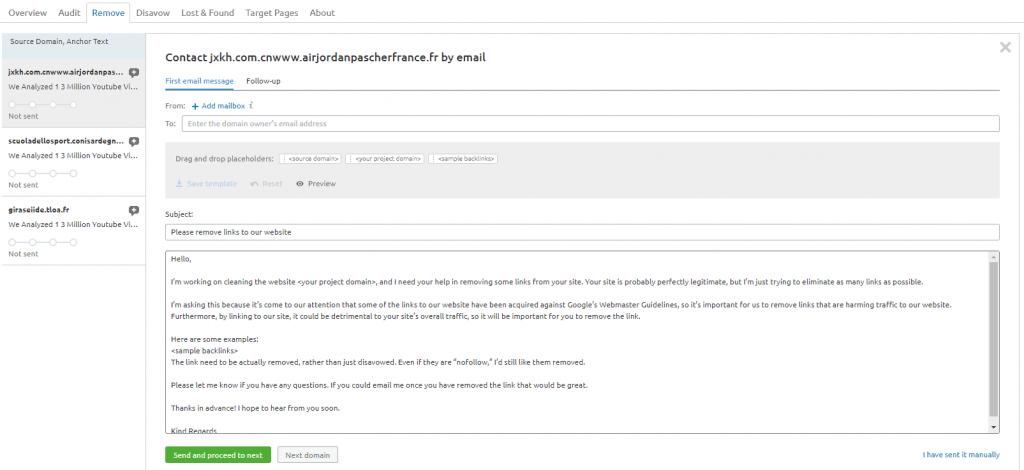Click the Next domain button
Screen dimensions: 1024x470
pyautogui.click(x=308, y=455)
